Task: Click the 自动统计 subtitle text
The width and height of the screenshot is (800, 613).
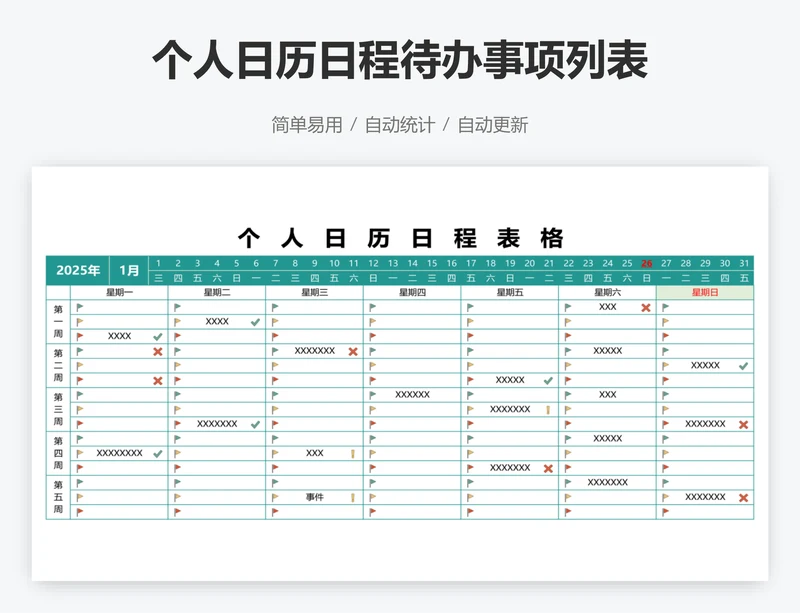Action: [x=400, y=125]
